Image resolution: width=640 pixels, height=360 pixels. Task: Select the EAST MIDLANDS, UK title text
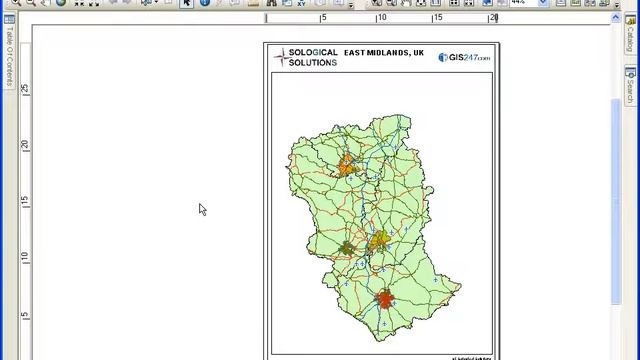(x=384, y=53)
